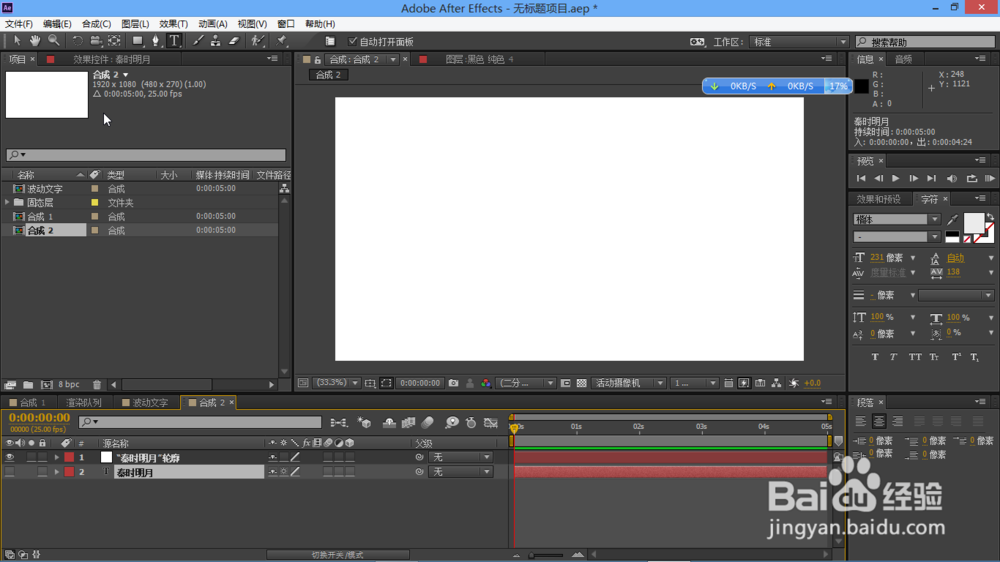
Task: Select the Selection arrow tool
Action: pos(17,41)
